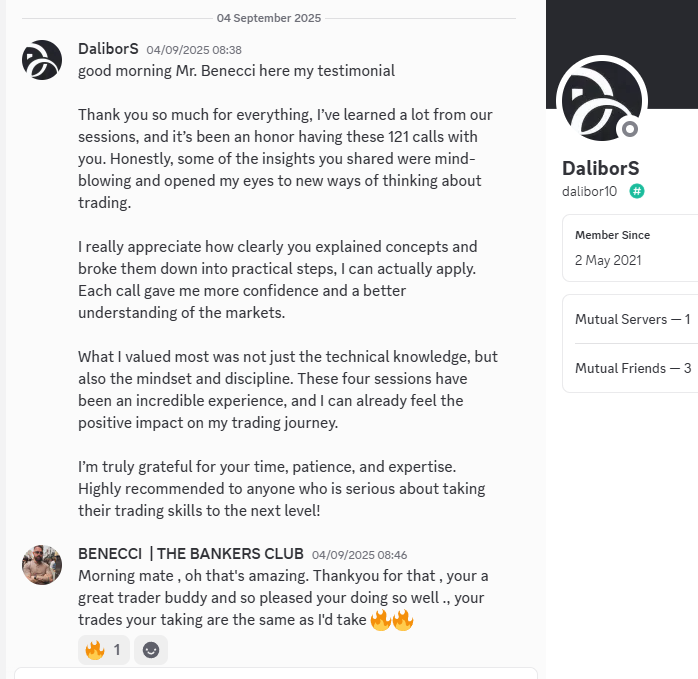Toggle the fire reaction with count 1
This screenshot has width=698, height=679.
(103, 650)
